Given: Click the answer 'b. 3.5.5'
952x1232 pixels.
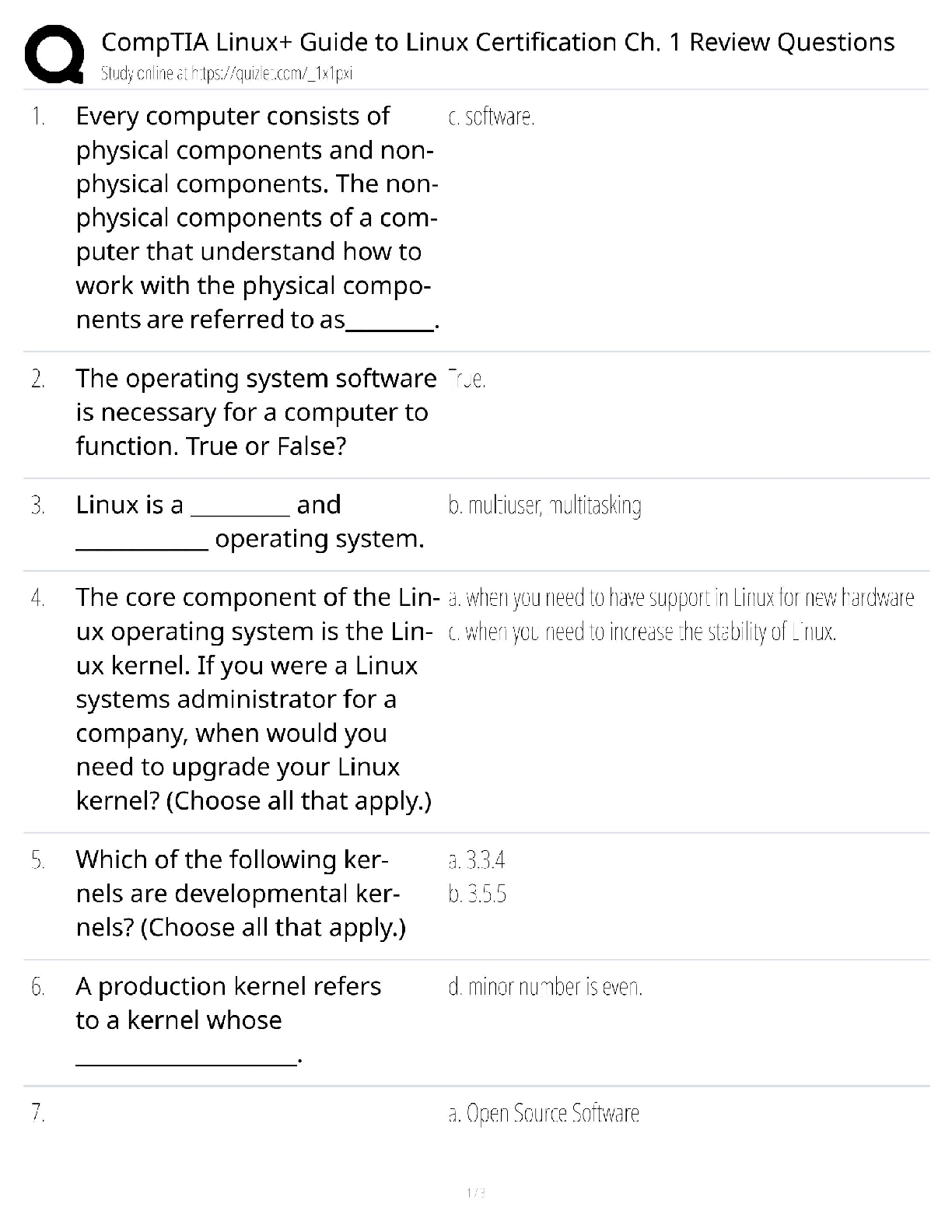Looking at the screenshot, I should tap(478, 894).
